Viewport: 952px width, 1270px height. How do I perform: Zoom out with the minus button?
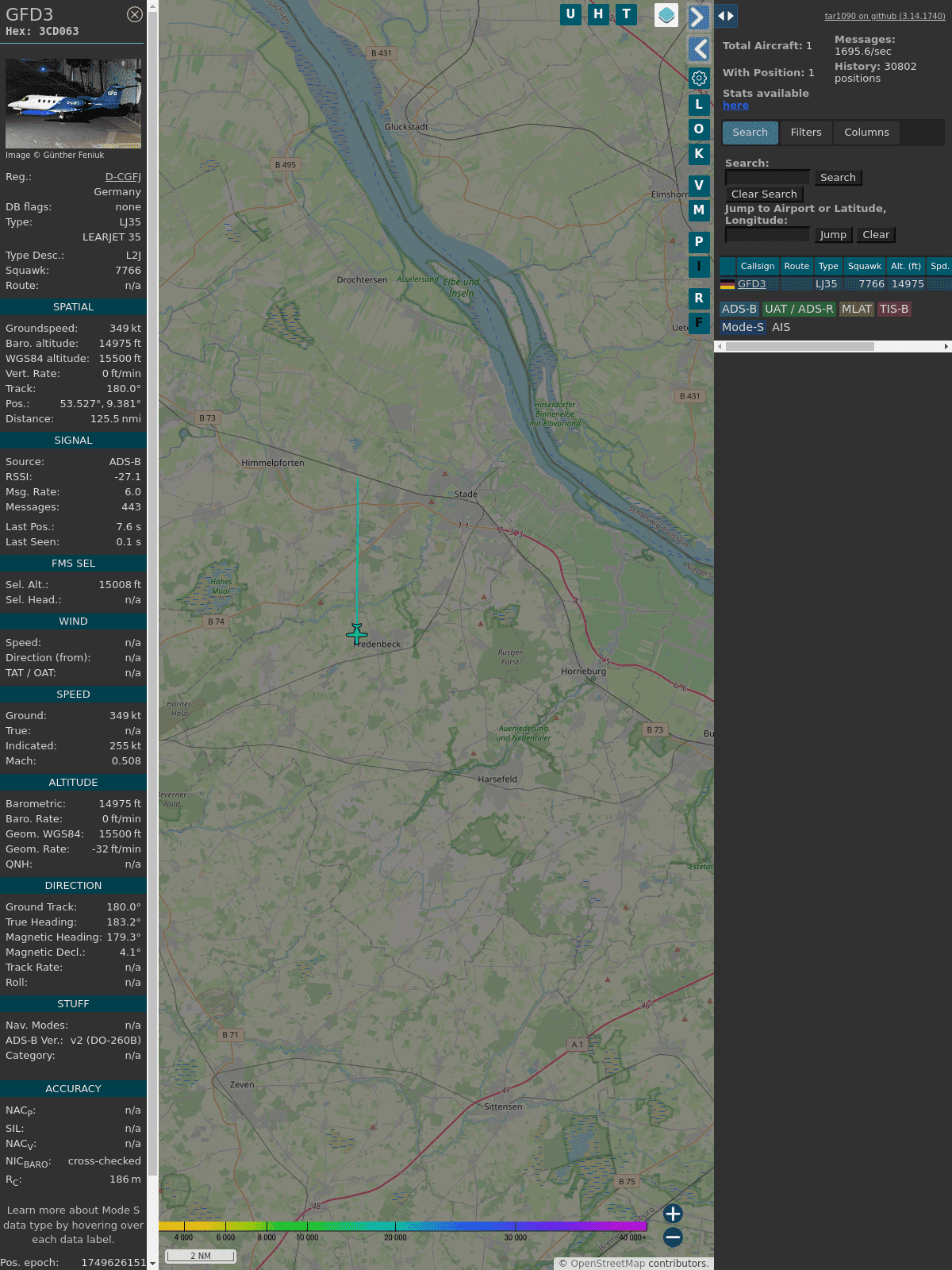tap(673, 1237)
